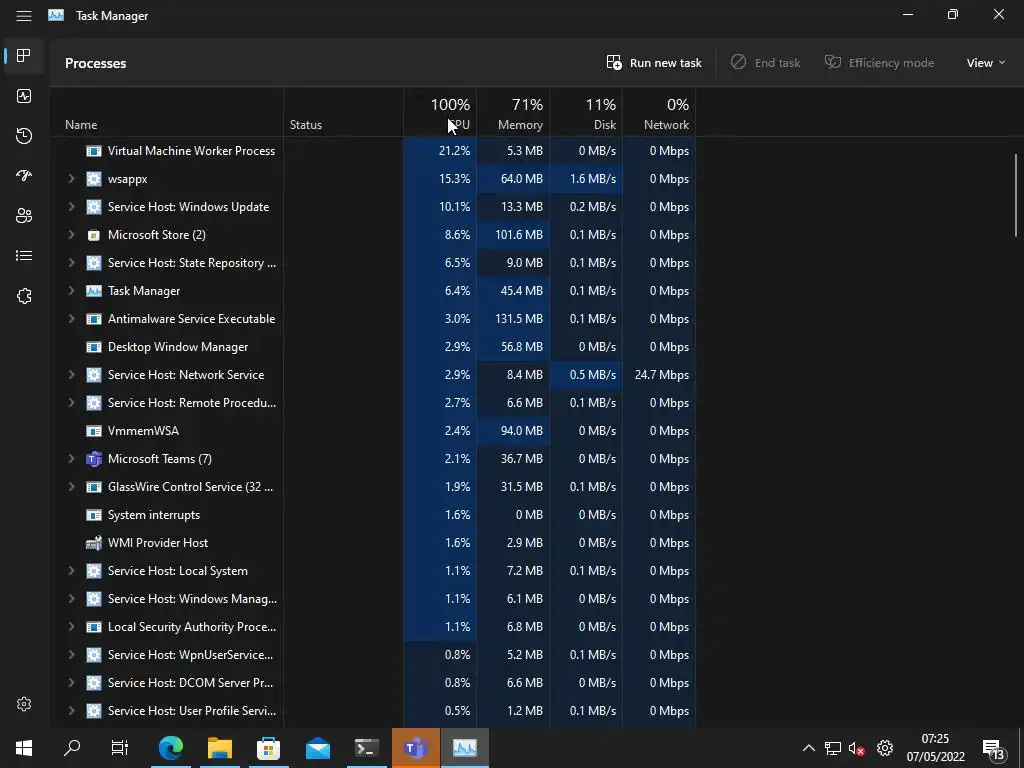Click the 1.6 MB/s disk value

592,179
